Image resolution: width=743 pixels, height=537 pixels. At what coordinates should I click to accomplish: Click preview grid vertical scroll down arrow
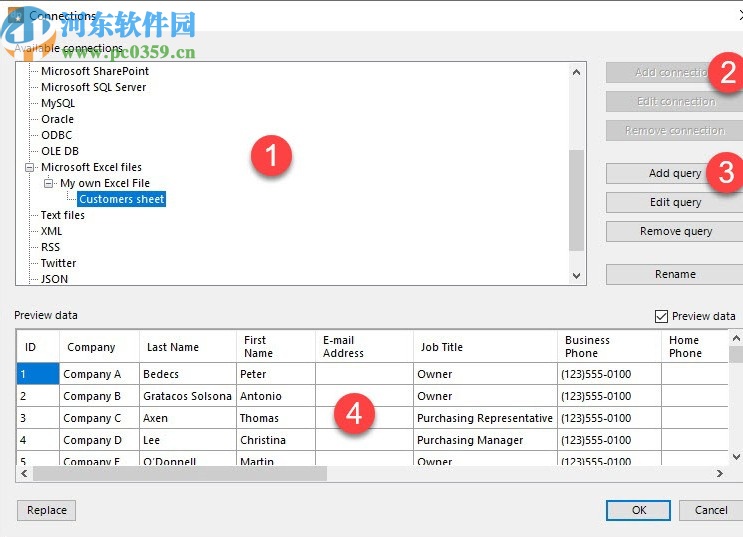point(736,457)
